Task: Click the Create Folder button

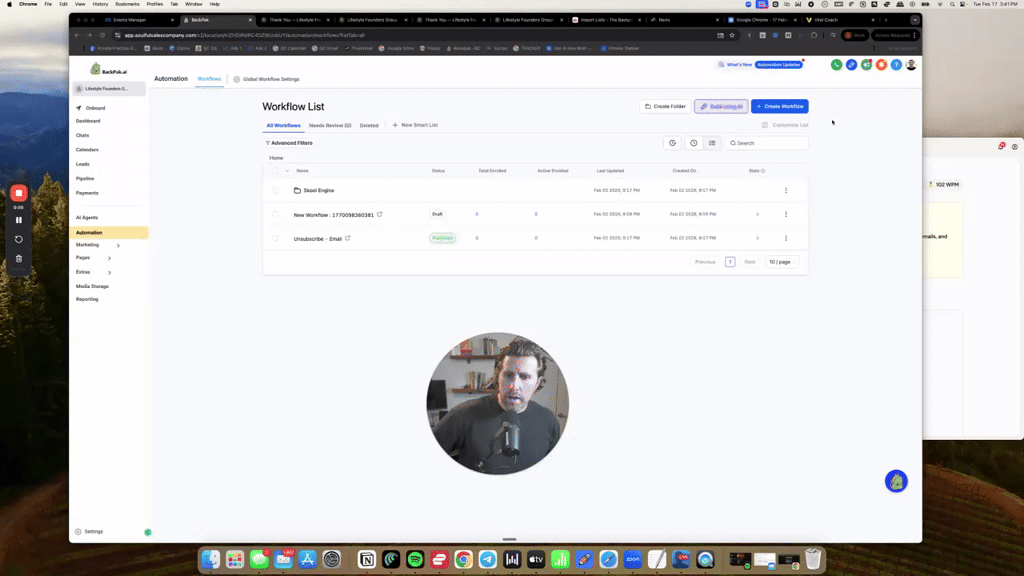Action: 665,106
